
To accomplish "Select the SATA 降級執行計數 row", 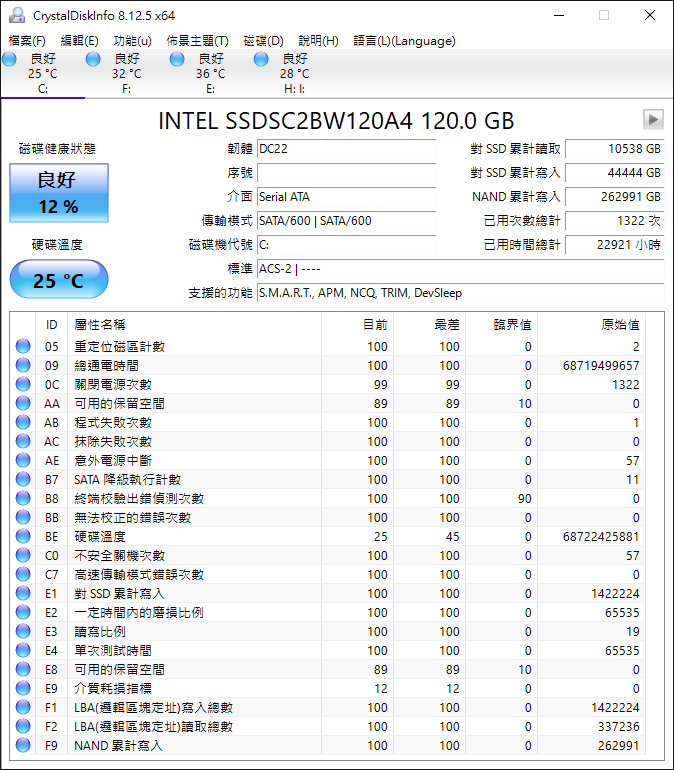I will (x=328, y=479).
